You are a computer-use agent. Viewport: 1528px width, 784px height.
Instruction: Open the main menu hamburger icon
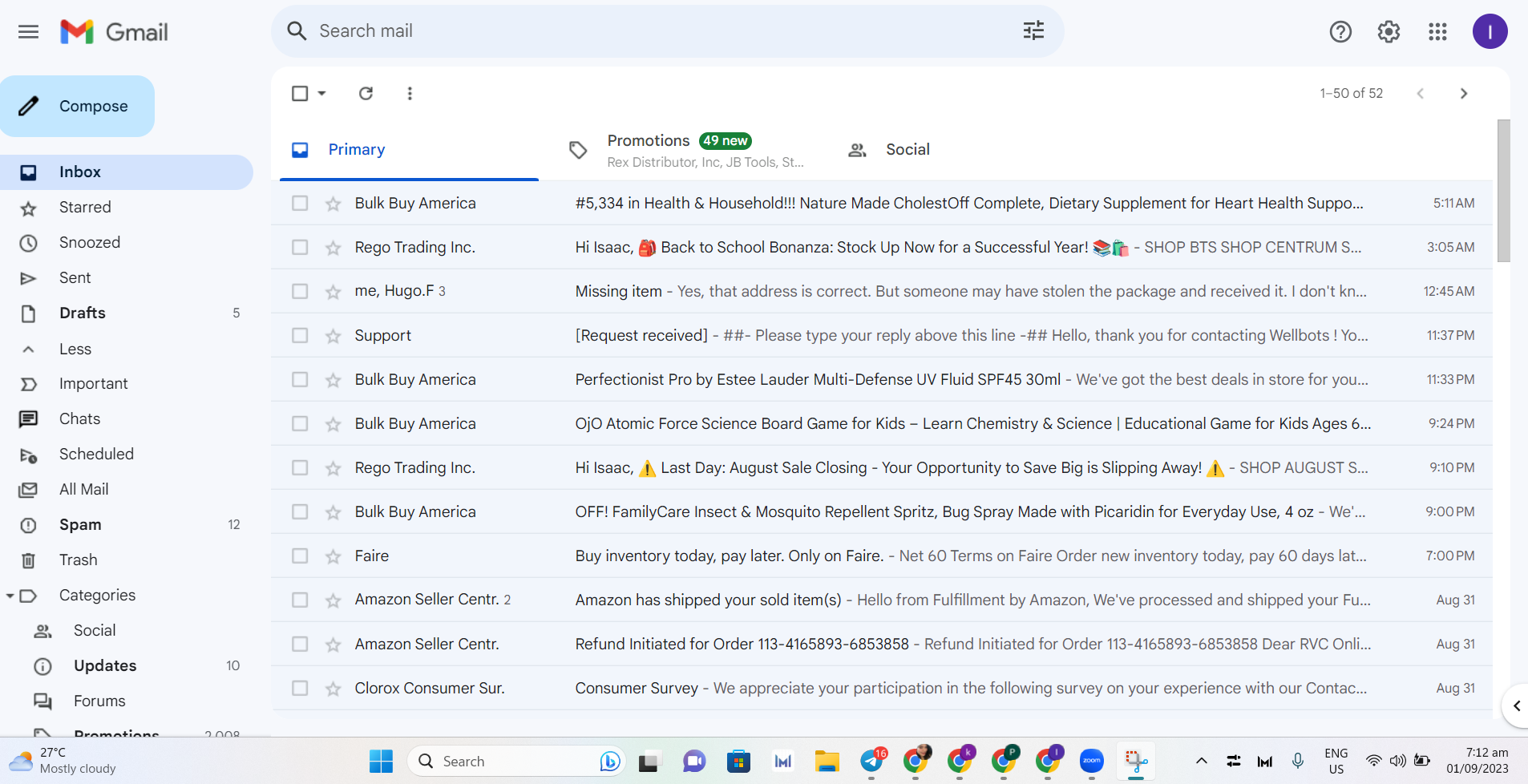(29, 32)
